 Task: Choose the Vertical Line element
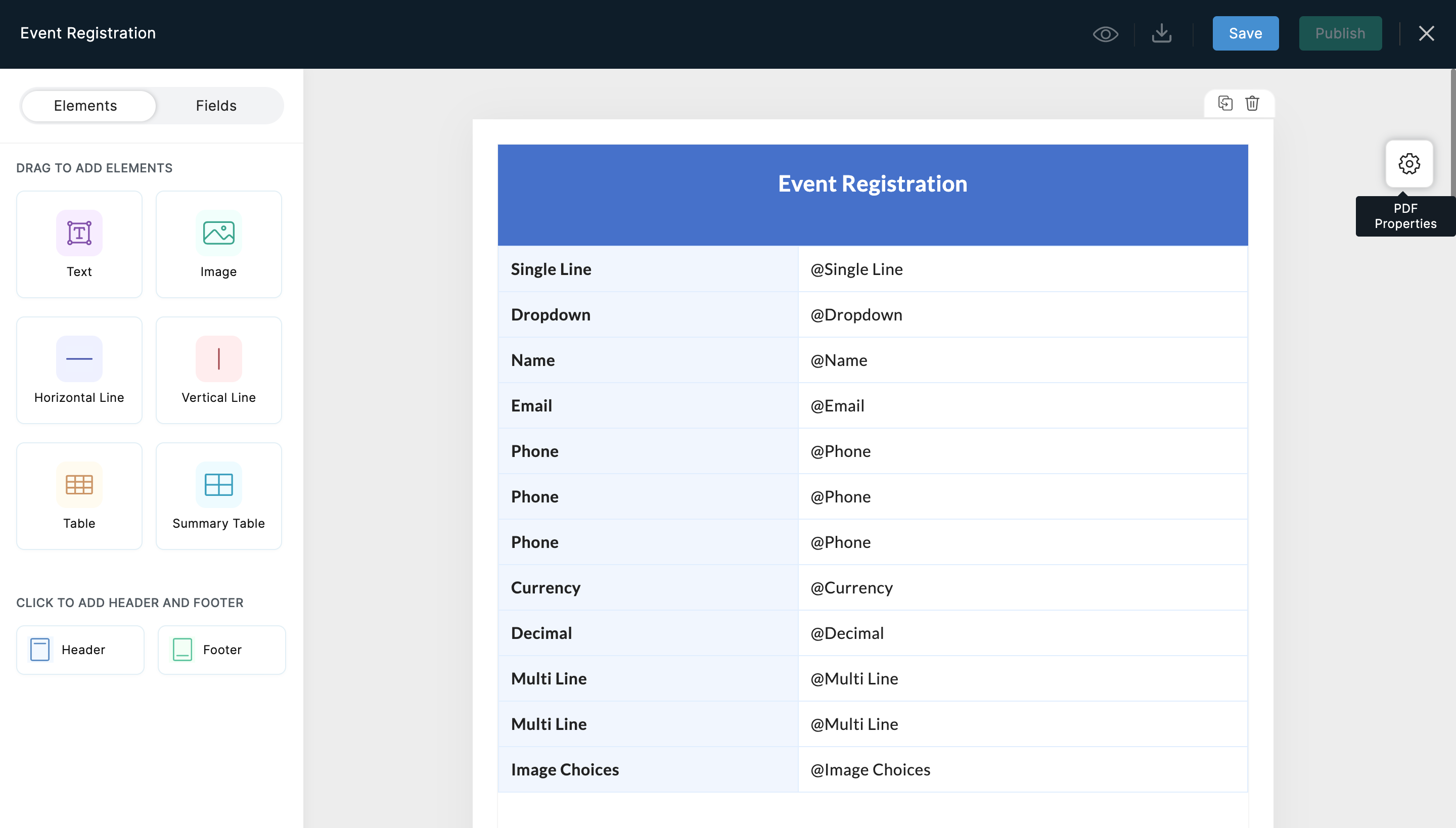(218, 370)
